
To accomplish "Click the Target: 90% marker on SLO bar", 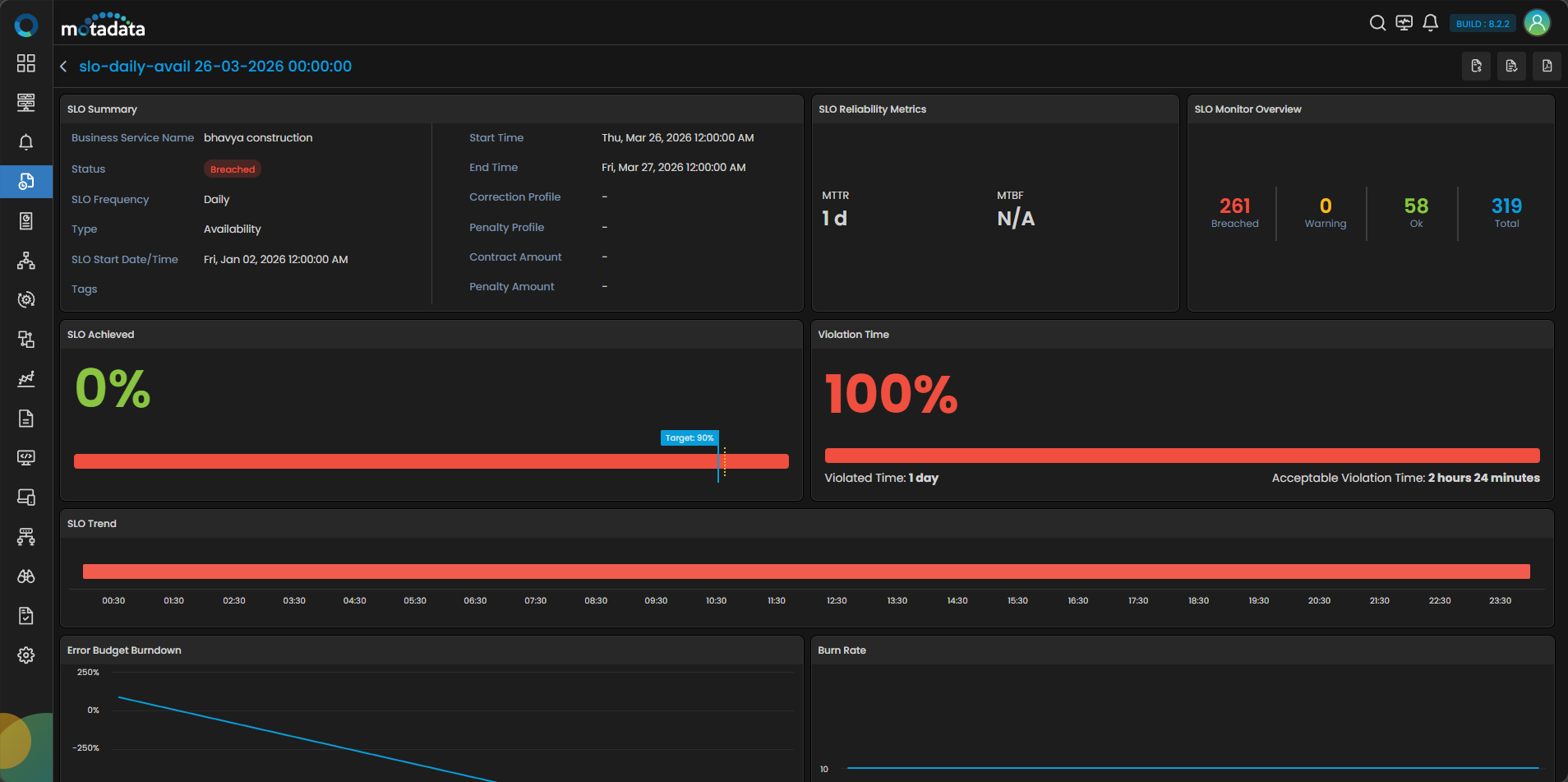I will point(689,438).
